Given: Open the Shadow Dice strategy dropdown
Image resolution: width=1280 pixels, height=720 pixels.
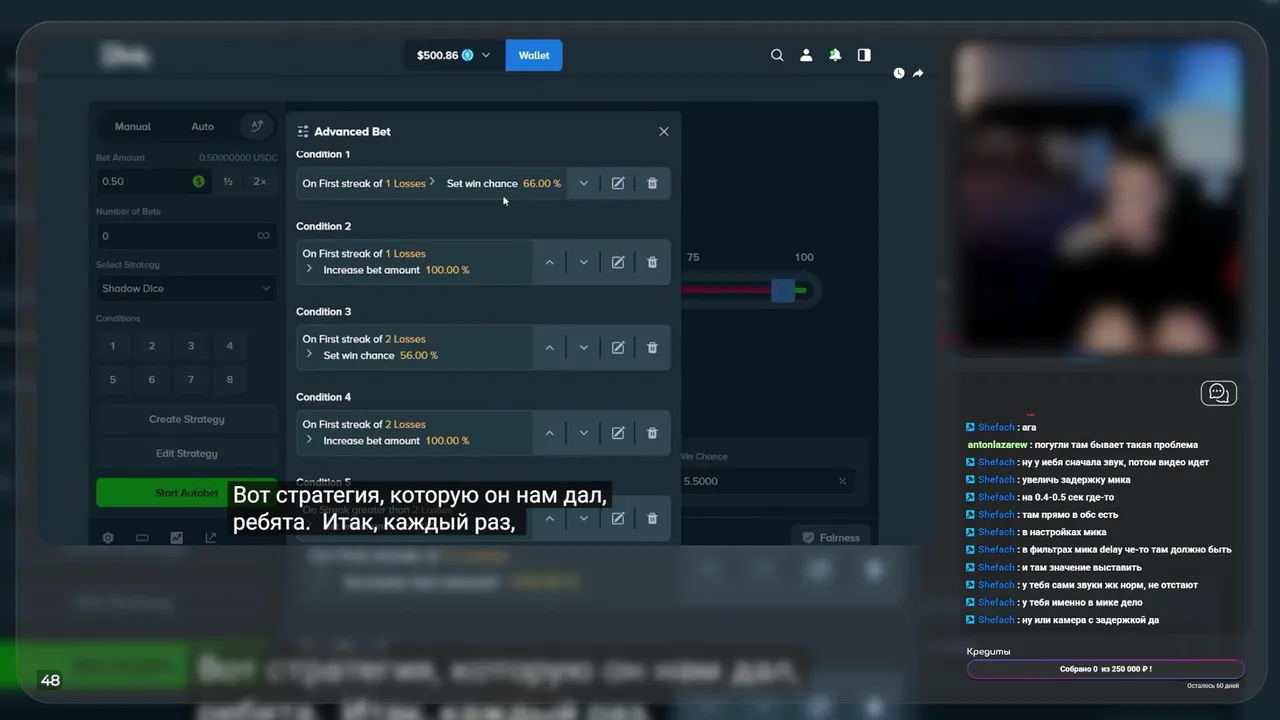Looking at the screenshot, I should (x=187, y=288).
